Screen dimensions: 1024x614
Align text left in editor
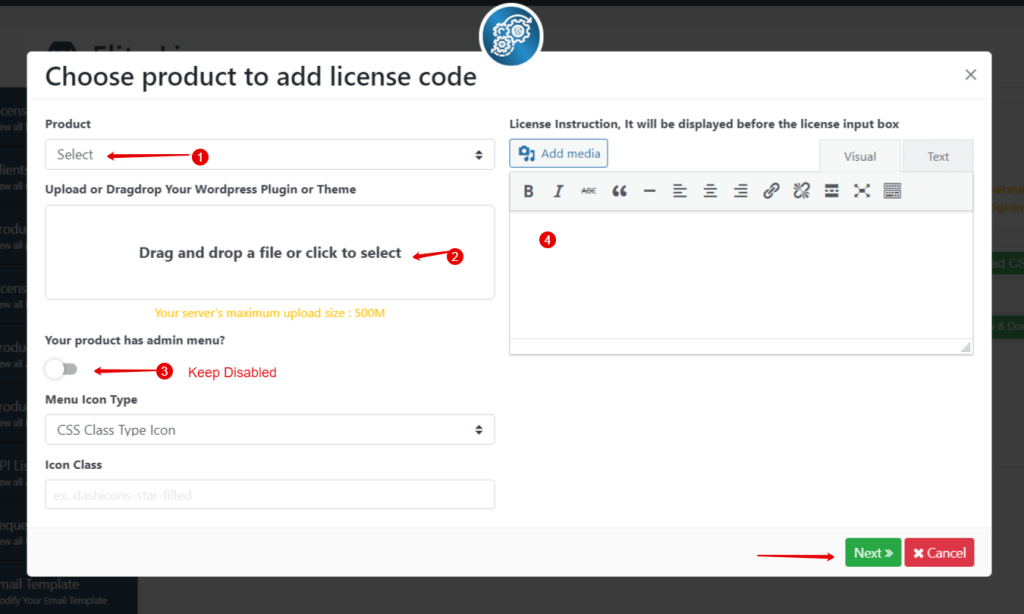click(680, 191)
